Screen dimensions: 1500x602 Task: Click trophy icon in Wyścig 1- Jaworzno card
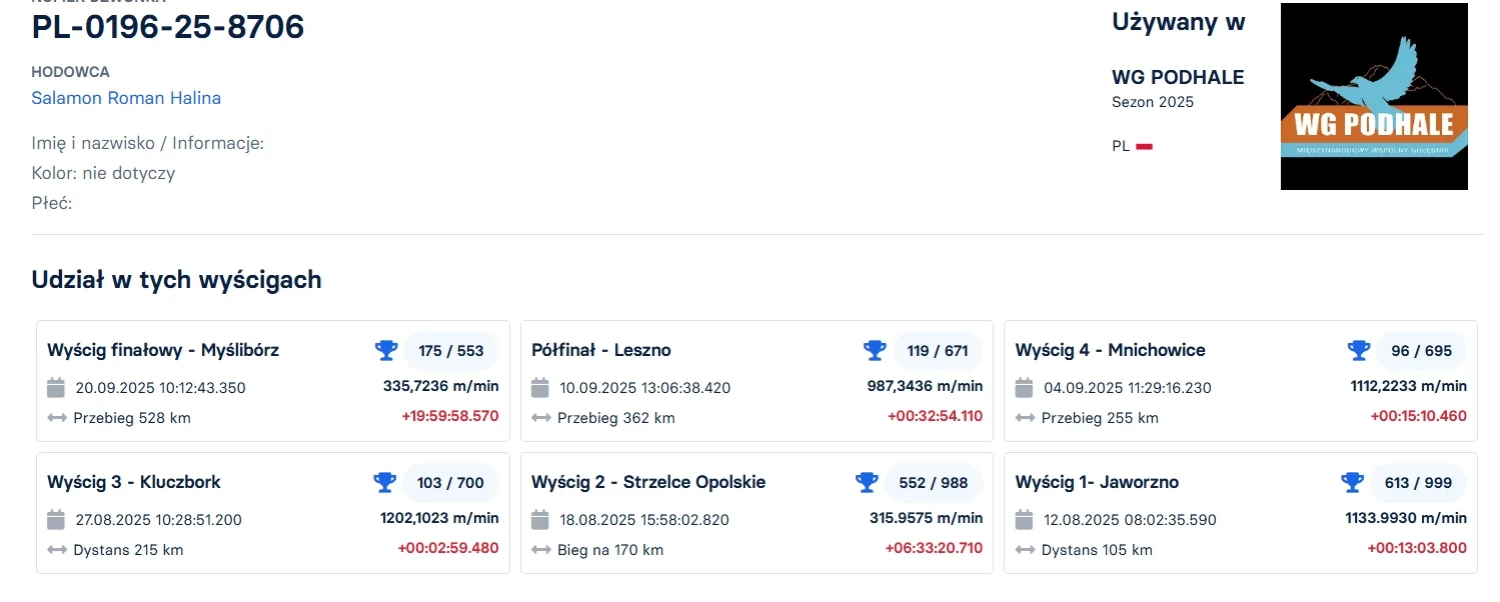point(1352,482)
